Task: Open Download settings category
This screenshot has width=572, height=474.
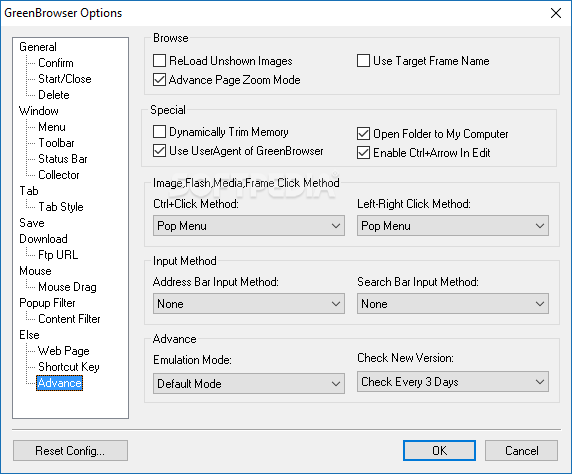Action: [43, 239]
